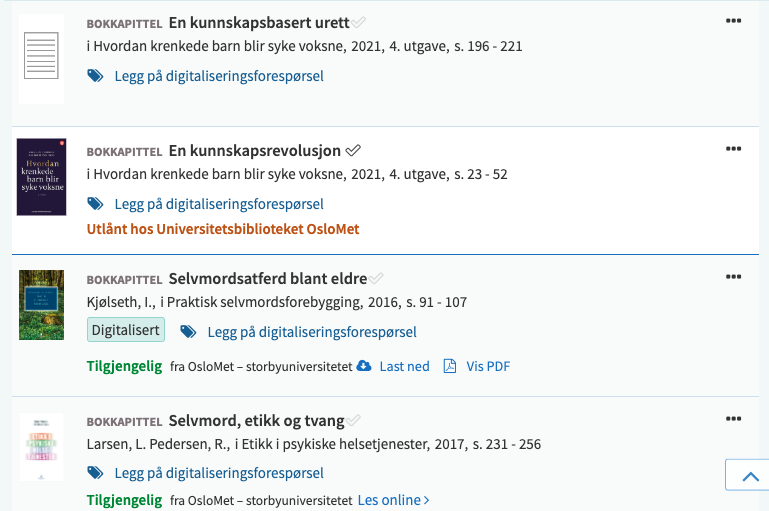
Task: Open more options for En kunnskapsbasert urett
Action: pyautogui.click(x=733, y=20)
